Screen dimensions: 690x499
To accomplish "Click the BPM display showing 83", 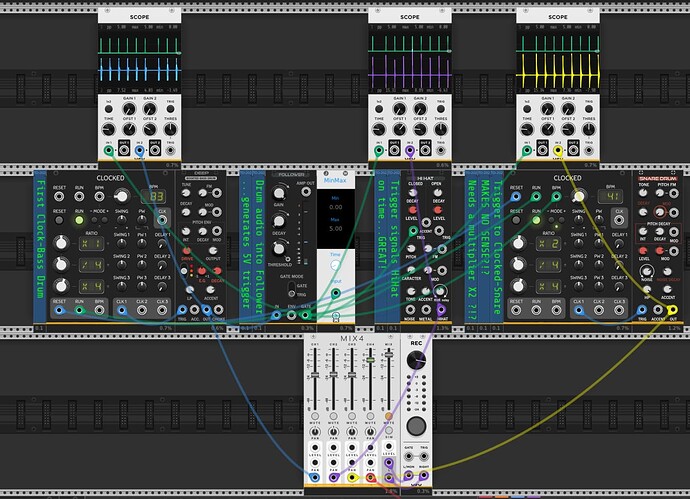I will [156, 196].
